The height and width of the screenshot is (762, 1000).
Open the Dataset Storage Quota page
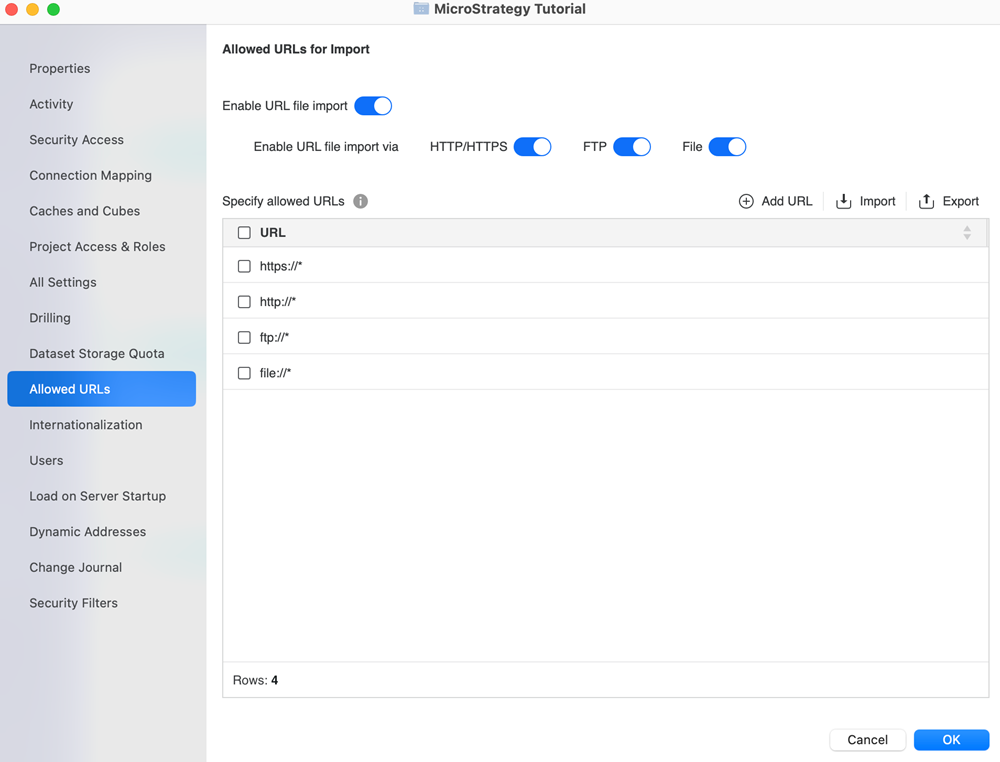96,354
